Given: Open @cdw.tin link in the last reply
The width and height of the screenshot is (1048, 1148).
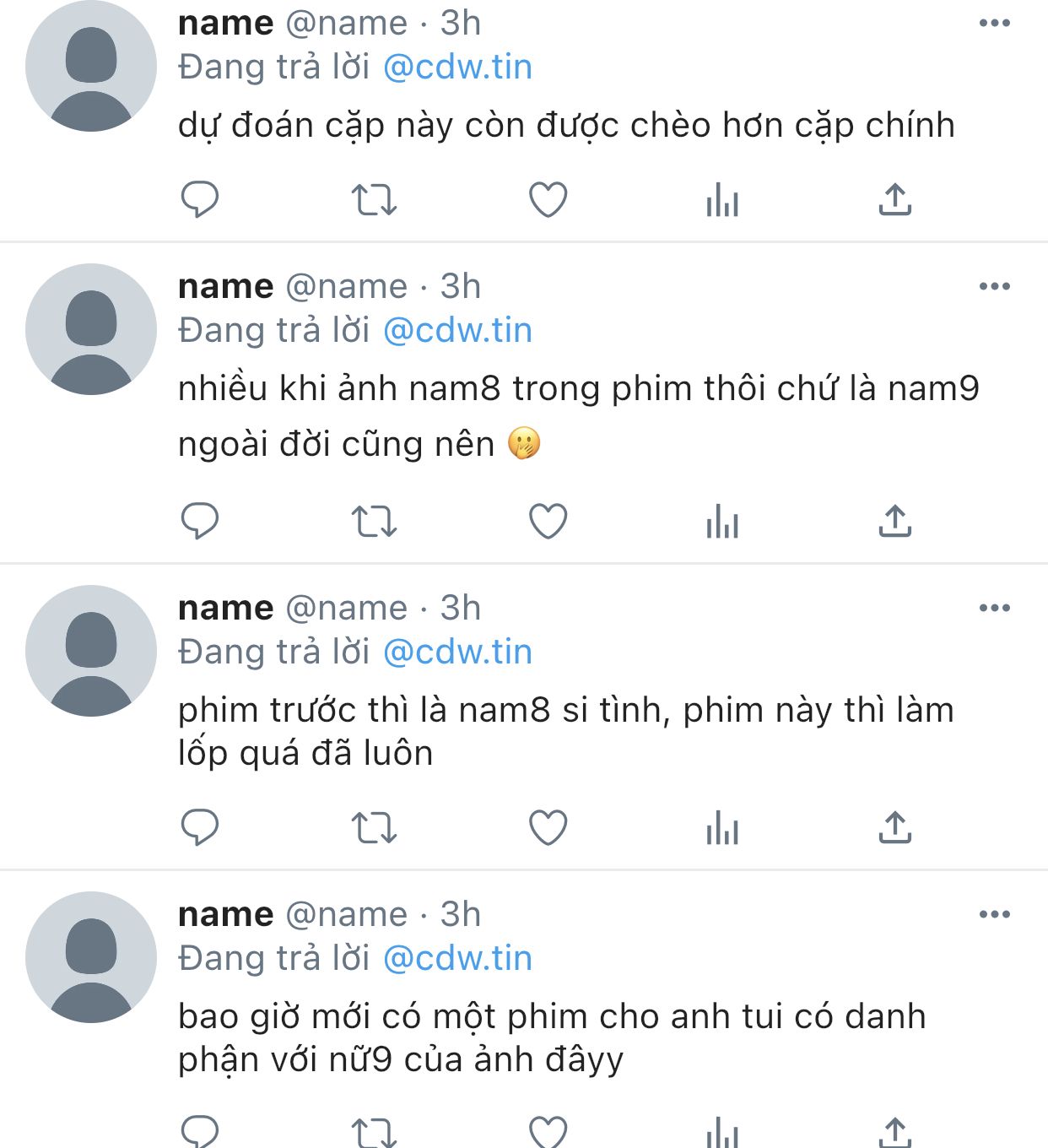Looking at the screenshot, I should [x=457, y=958].
